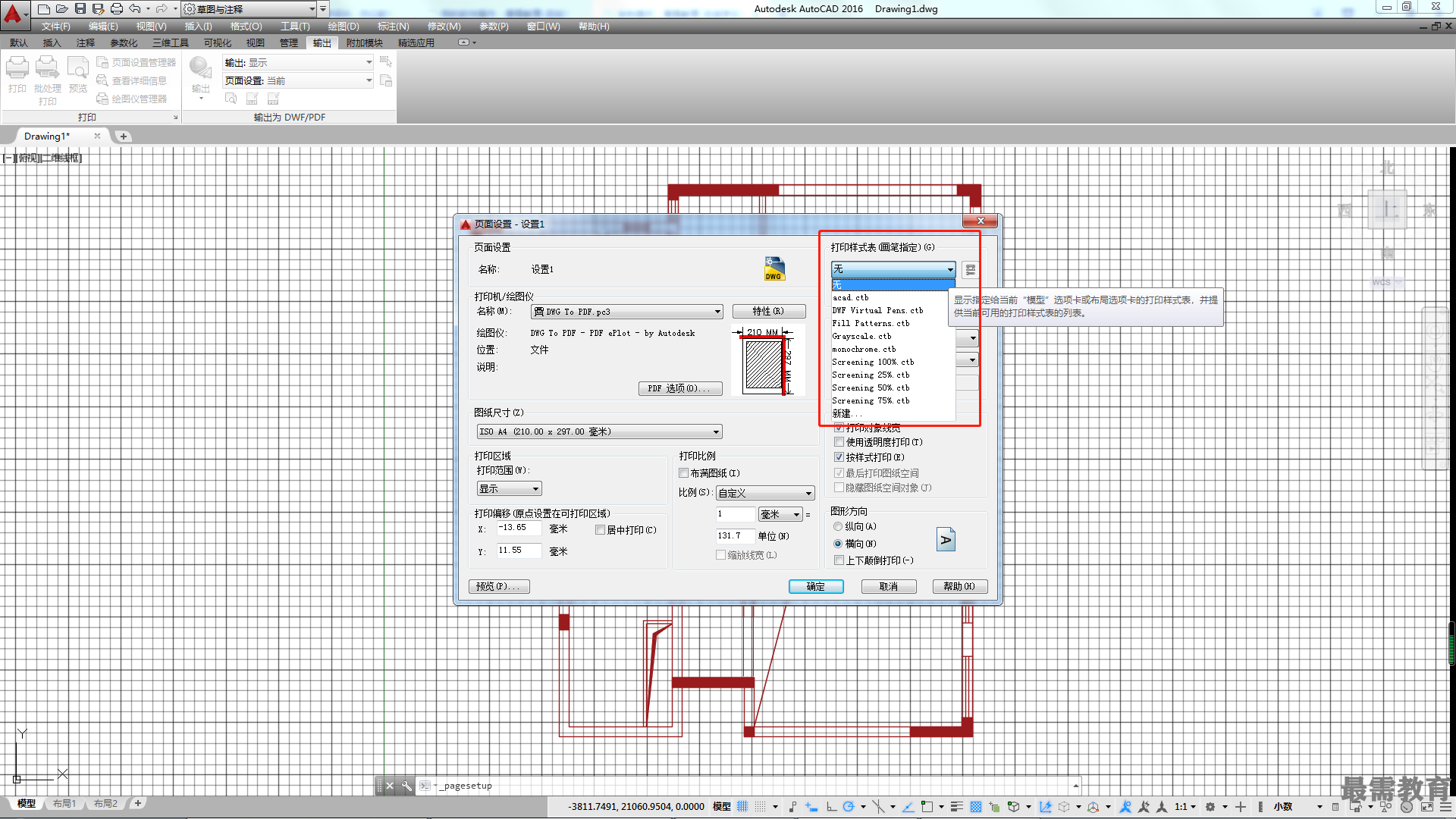Open the plot style table editor icon
Image resolution: width=1456 pixels, height=819 pixels.
coord(970,269)
